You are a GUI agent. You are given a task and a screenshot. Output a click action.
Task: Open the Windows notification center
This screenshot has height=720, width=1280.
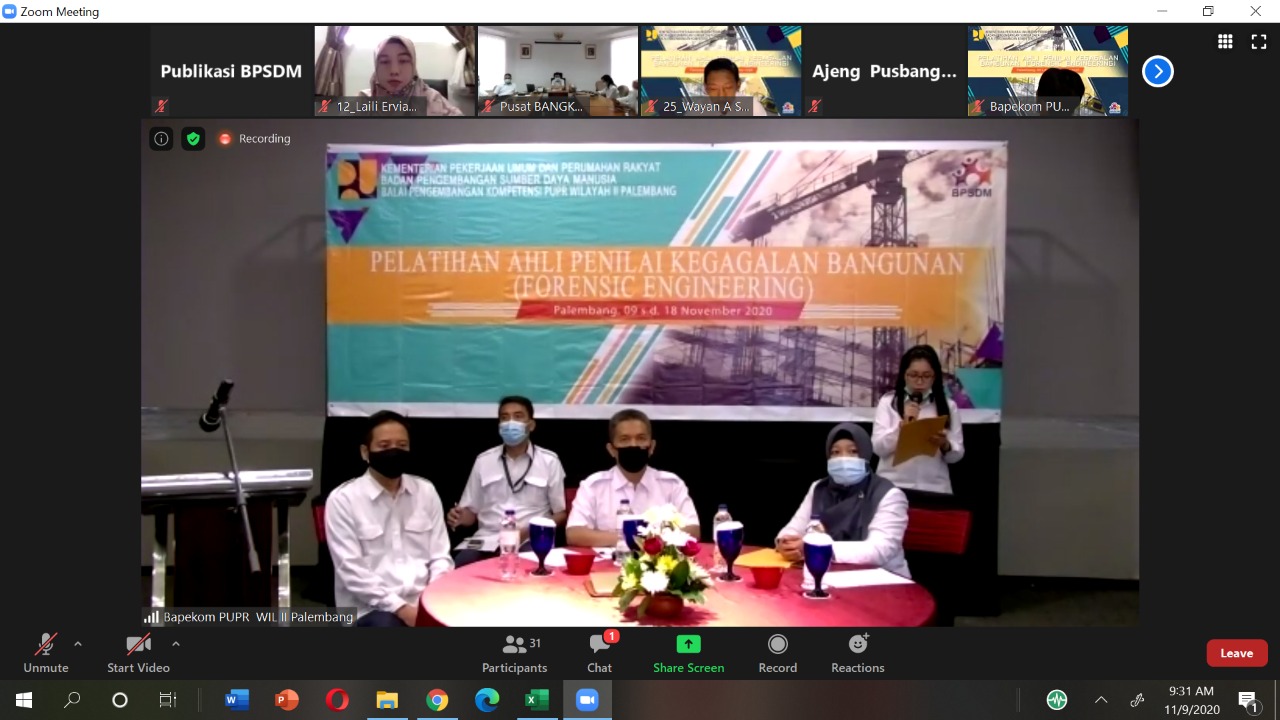(1248, 700)
